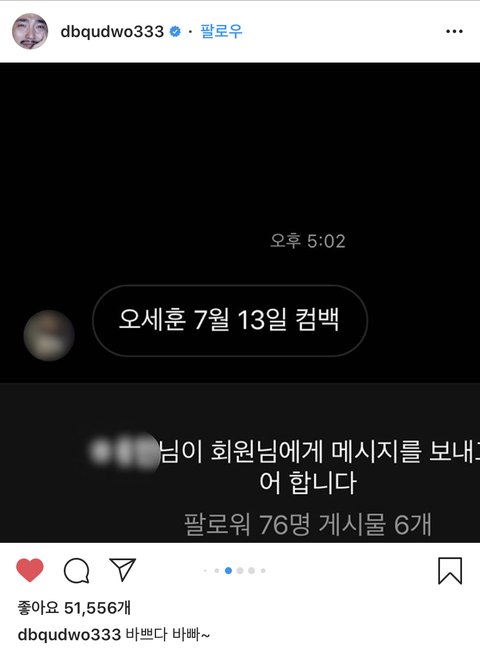Viewport: 480px width, 653px height.
Task: Click 팔로워 76명 게시물 6개 profile stats
Action: coord(308,524)
